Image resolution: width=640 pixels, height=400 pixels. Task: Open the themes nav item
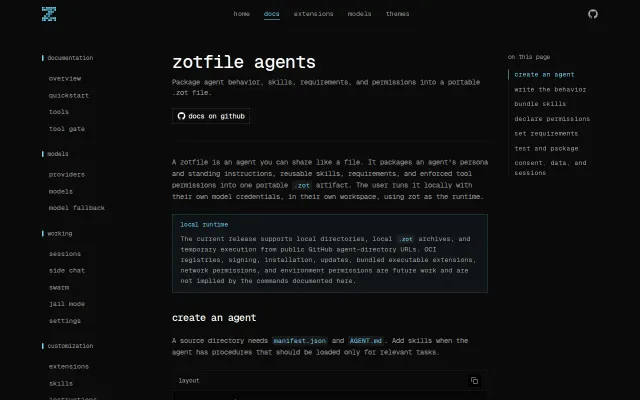[397, 14]
